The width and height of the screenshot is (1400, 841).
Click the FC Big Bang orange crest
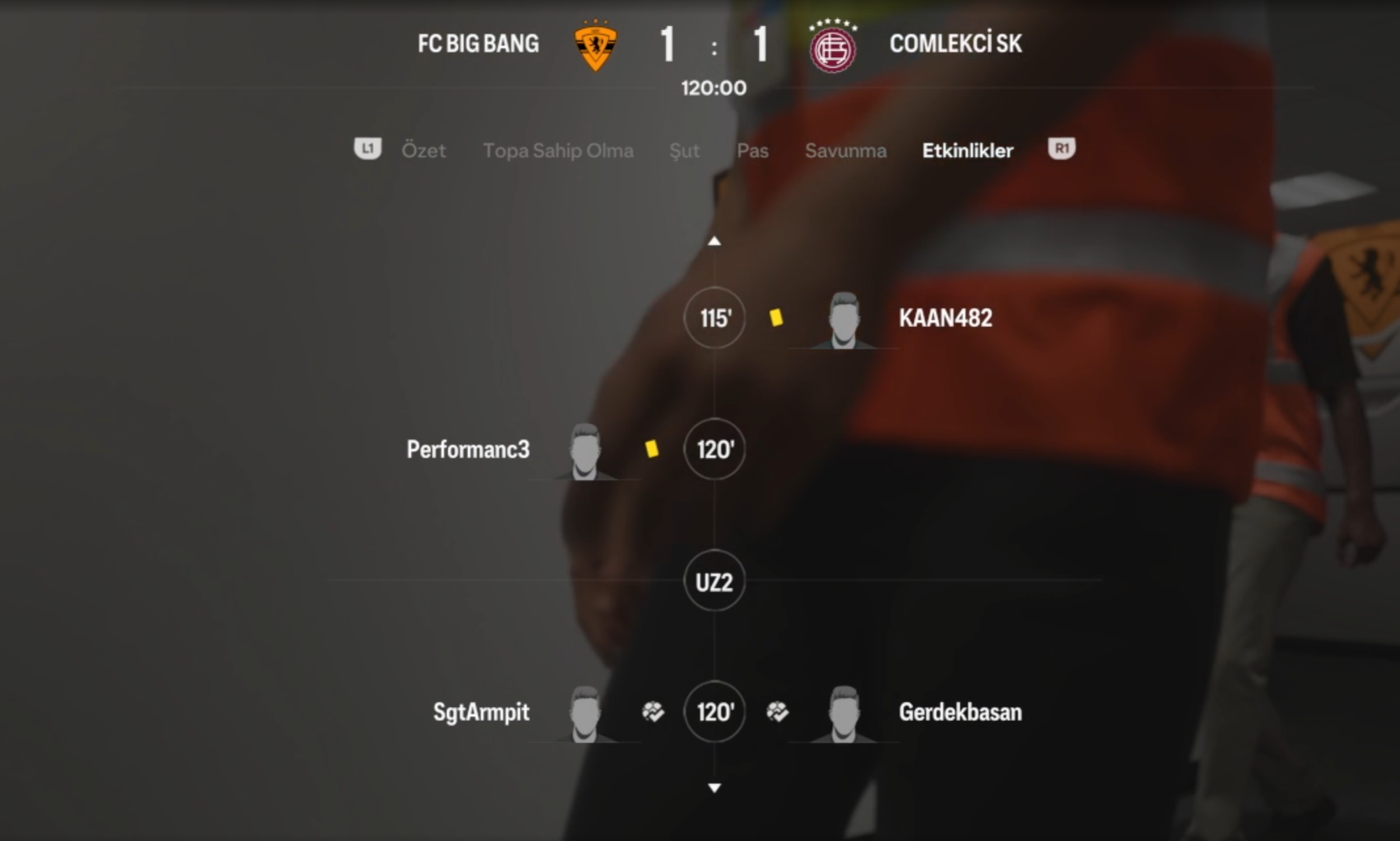tap(595, 45)
